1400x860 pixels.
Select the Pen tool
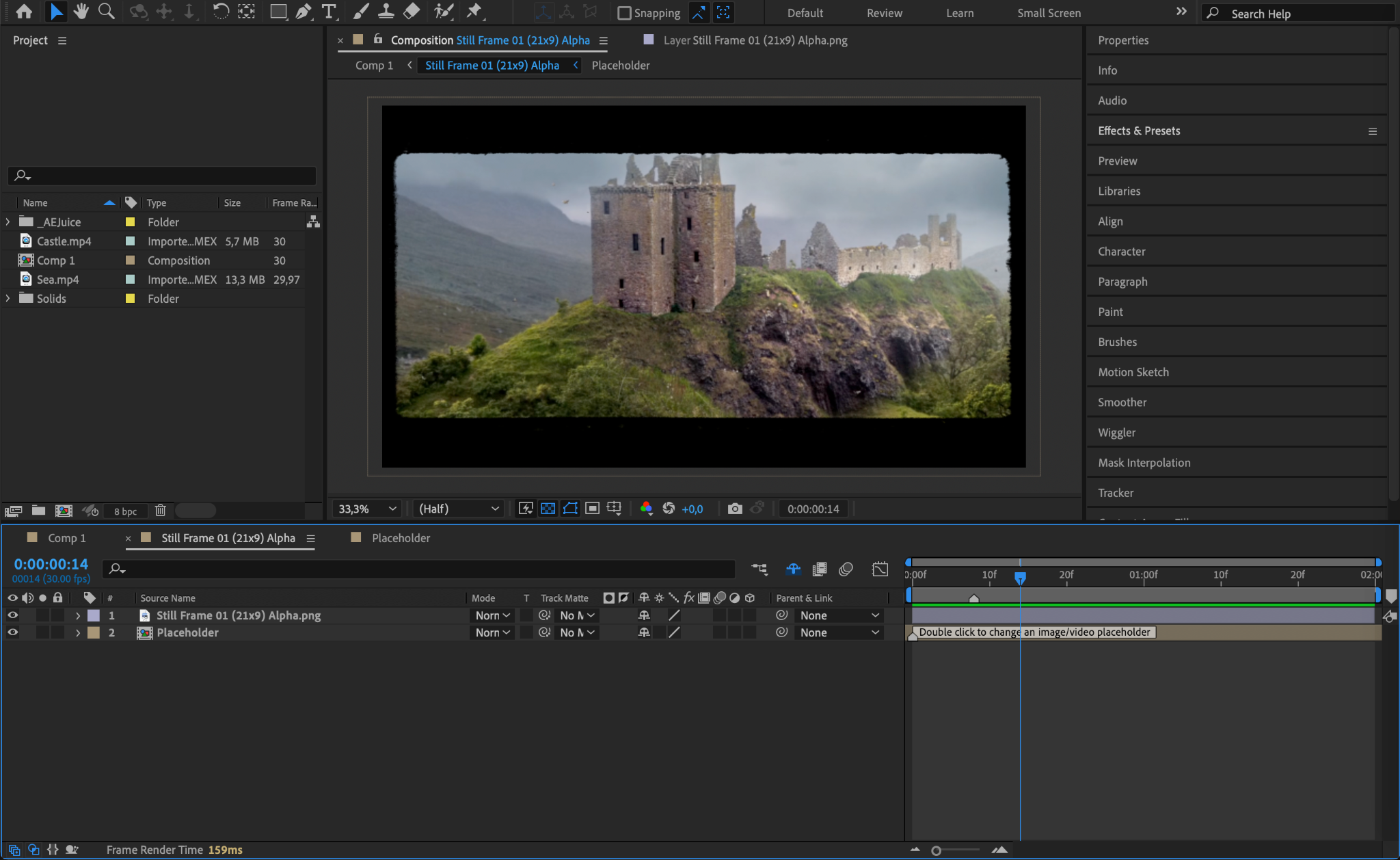[304, 12]
